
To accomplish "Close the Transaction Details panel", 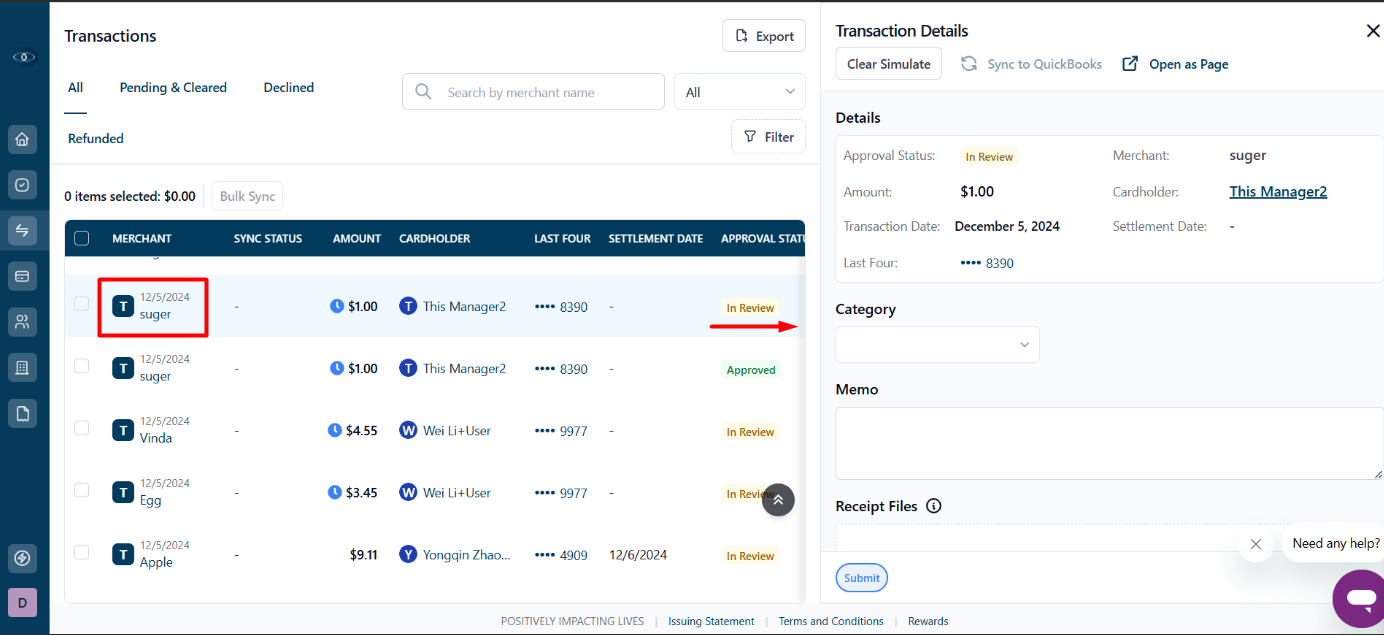I will click(x=1372, y=31).
